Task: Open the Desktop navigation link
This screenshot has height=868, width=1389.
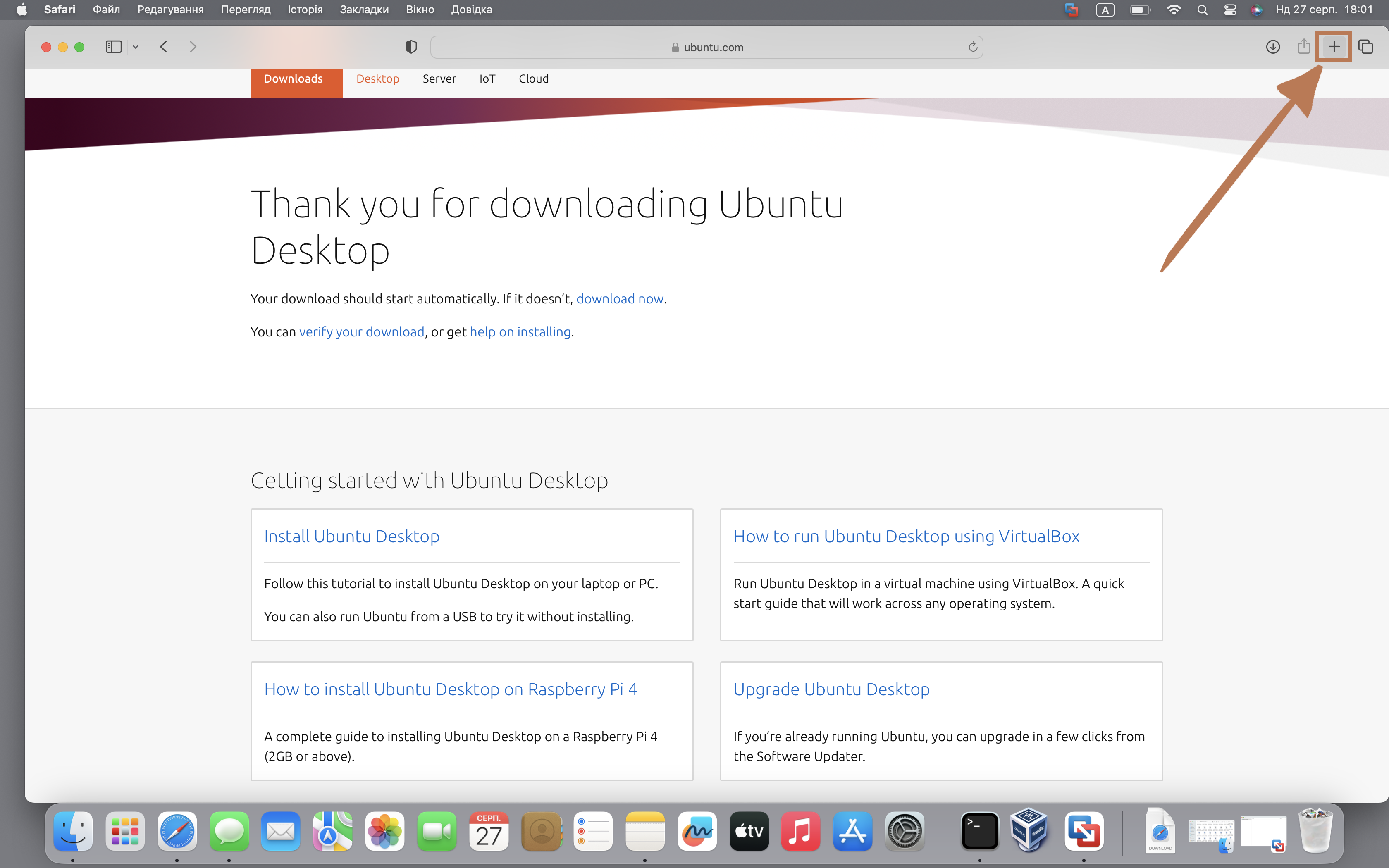Action: [378, 79]
